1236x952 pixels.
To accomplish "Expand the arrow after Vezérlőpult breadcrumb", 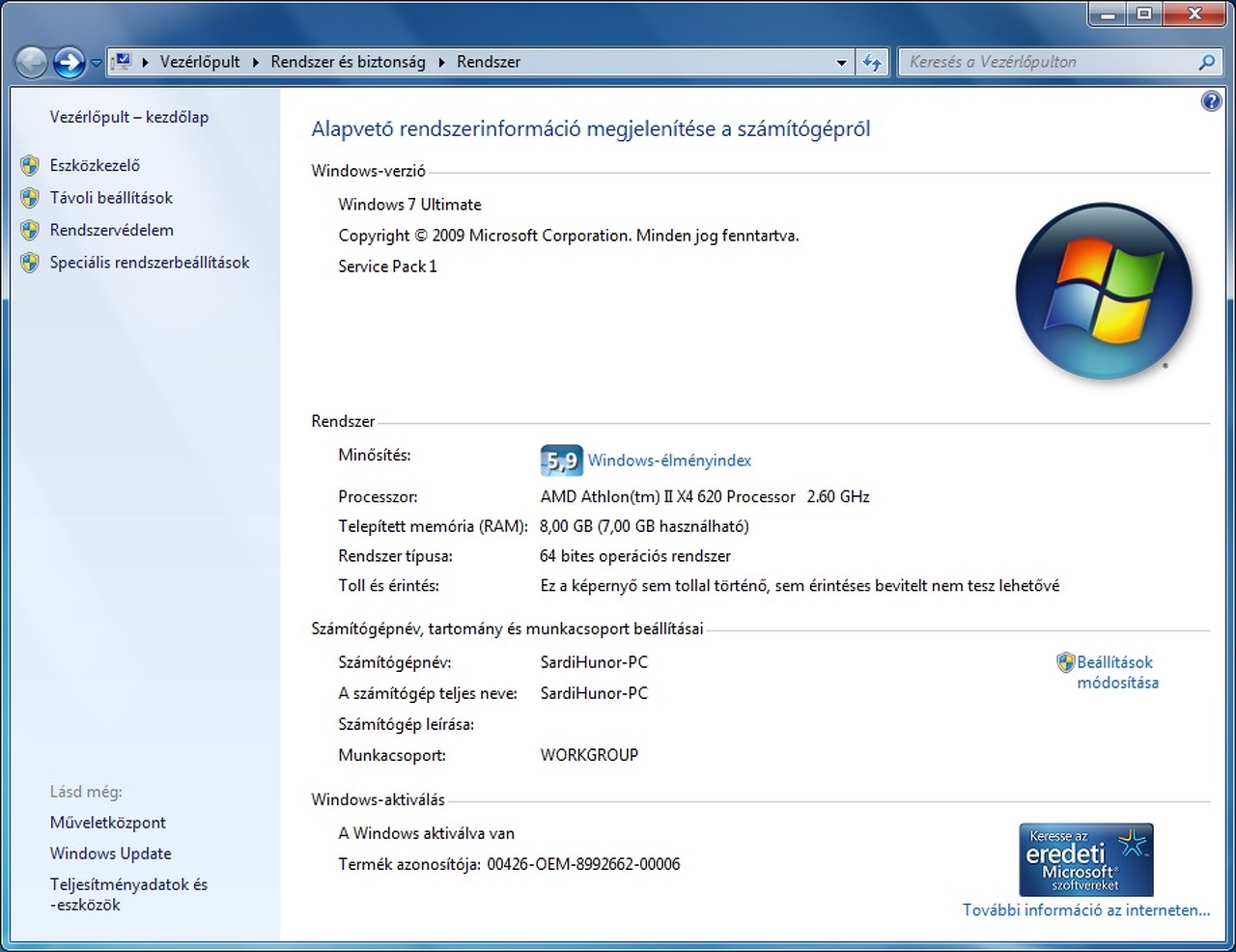I will click(256, 62).
